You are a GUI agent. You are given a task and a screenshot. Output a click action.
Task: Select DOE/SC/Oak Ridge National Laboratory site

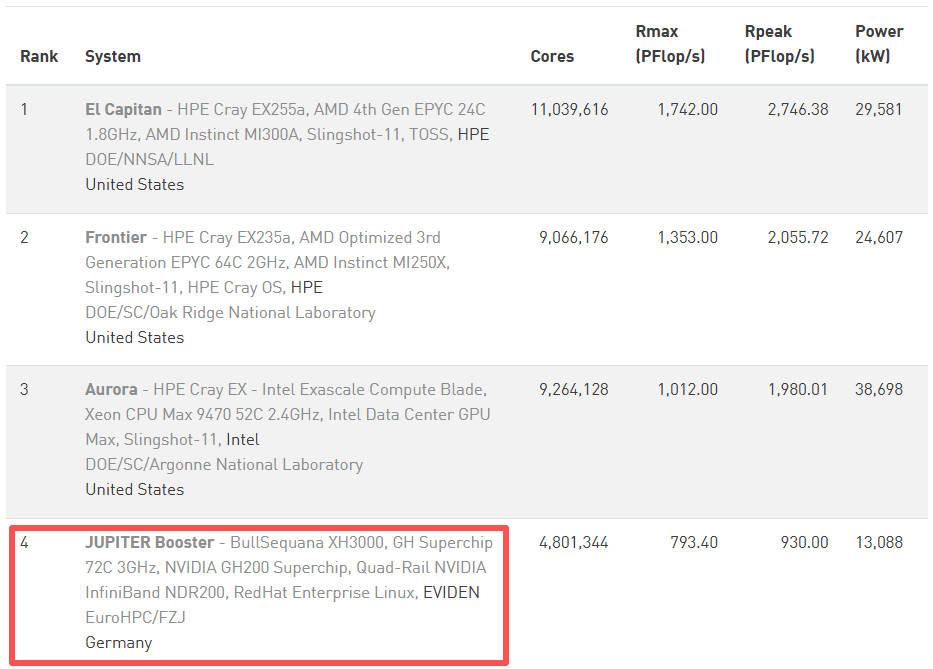230,312
